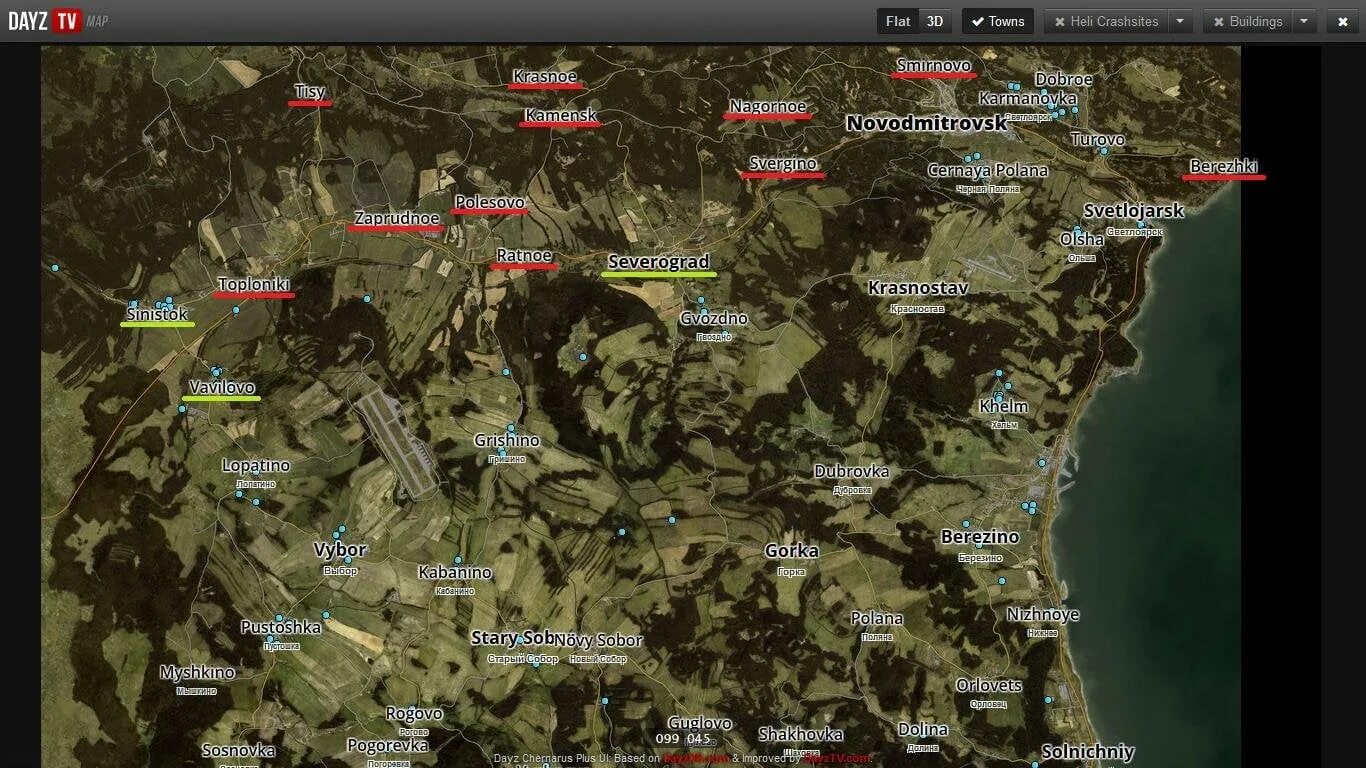
Task: Click the Nizhnoye label
Action: click(x=1043, y=614)
